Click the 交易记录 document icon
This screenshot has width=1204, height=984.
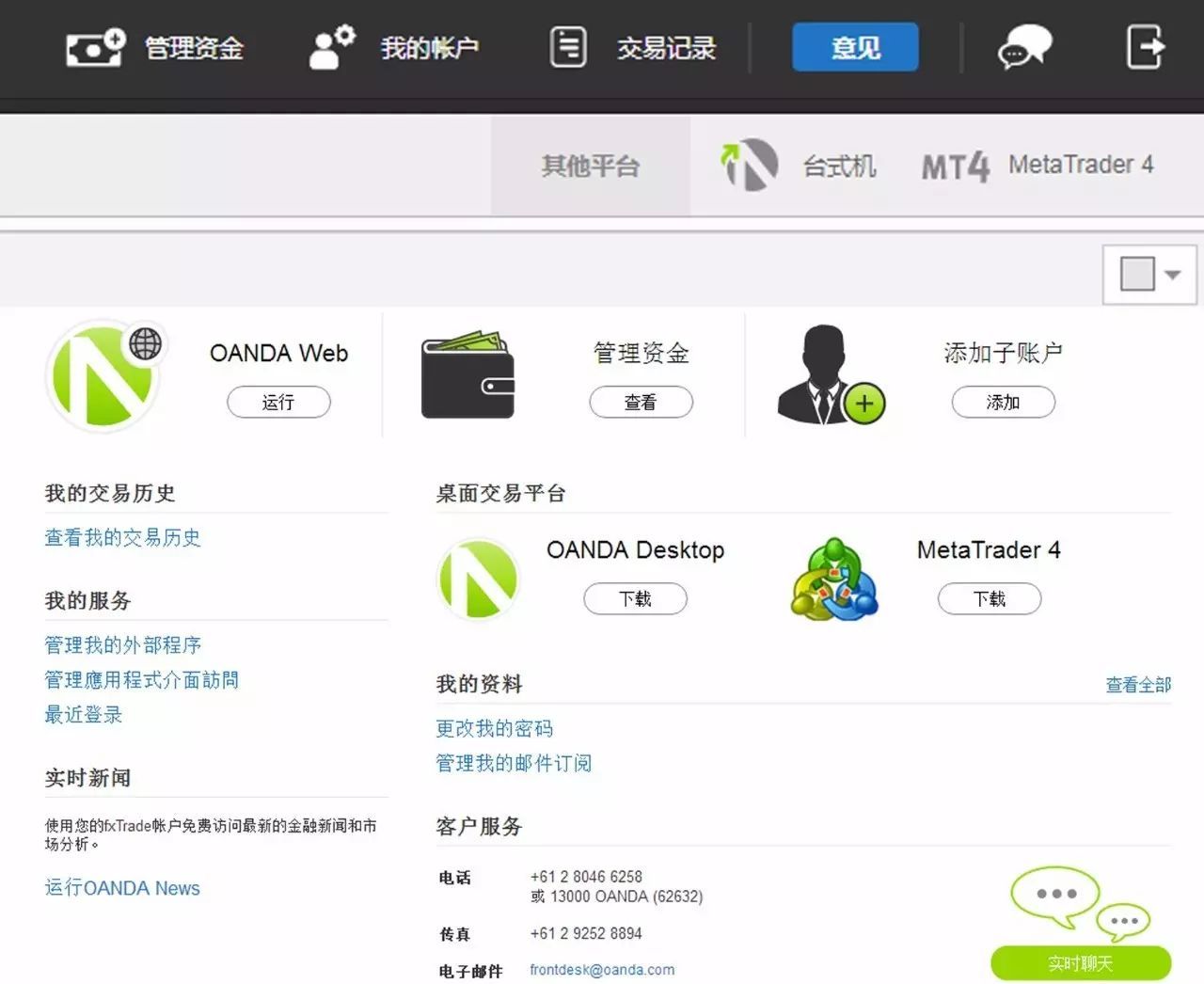(x=568, y=47)
